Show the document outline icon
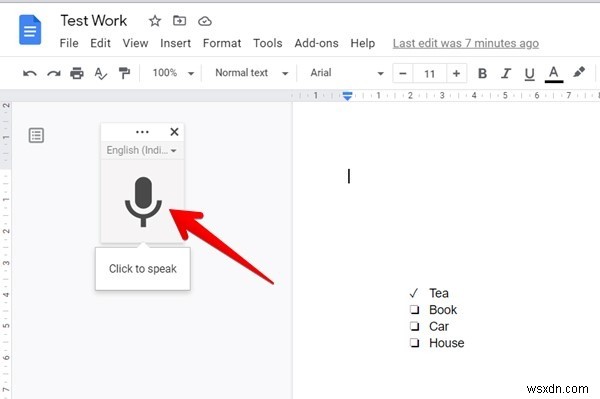600x399 pixels. click(36, 135)
